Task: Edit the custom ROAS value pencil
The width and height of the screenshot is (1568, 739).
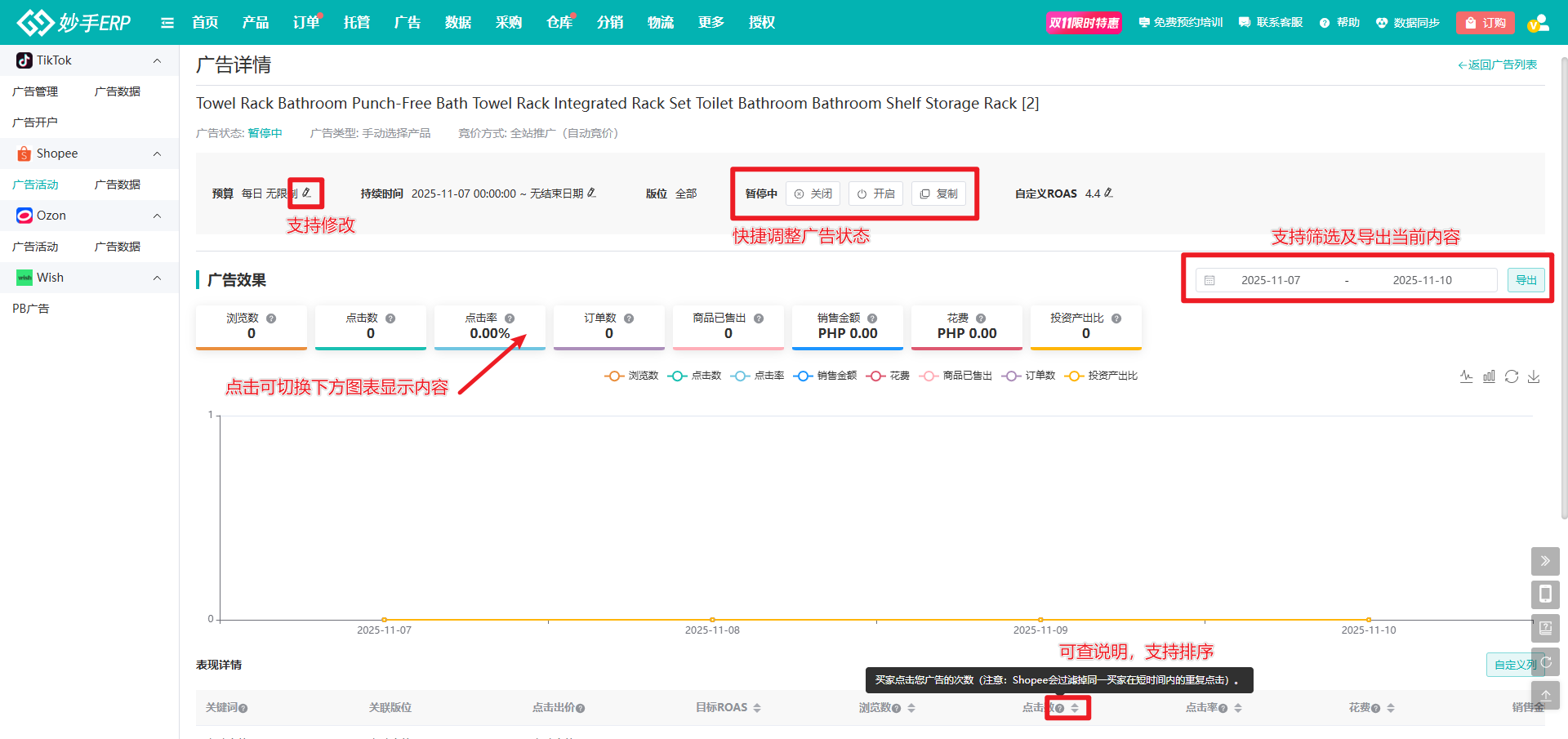Action: click(1108, 194)
